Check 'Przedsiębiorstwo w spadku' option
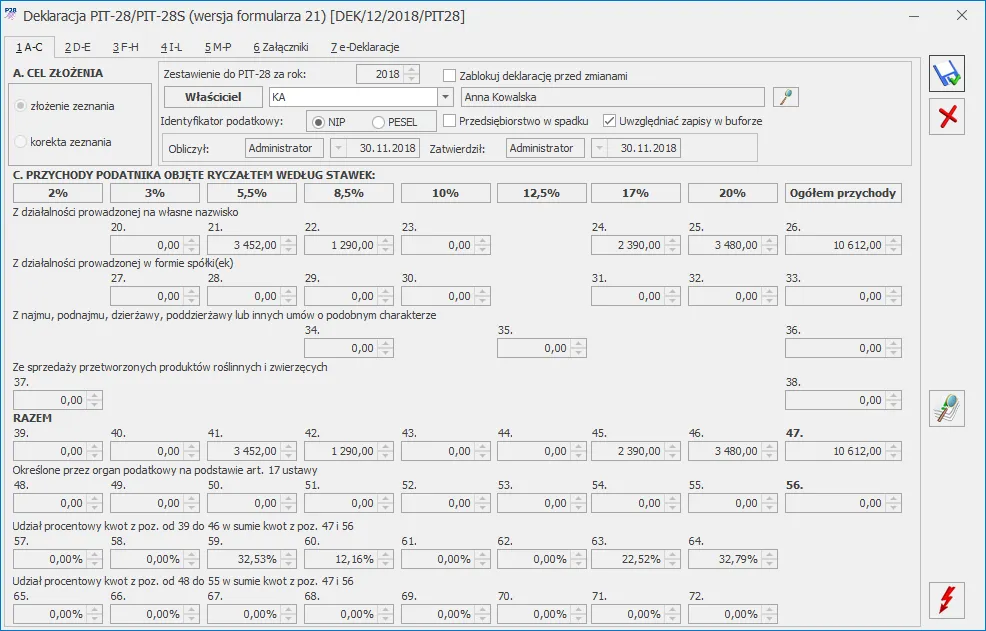The width and height of the screenshot is (986, 631). (x=449, y=121)
